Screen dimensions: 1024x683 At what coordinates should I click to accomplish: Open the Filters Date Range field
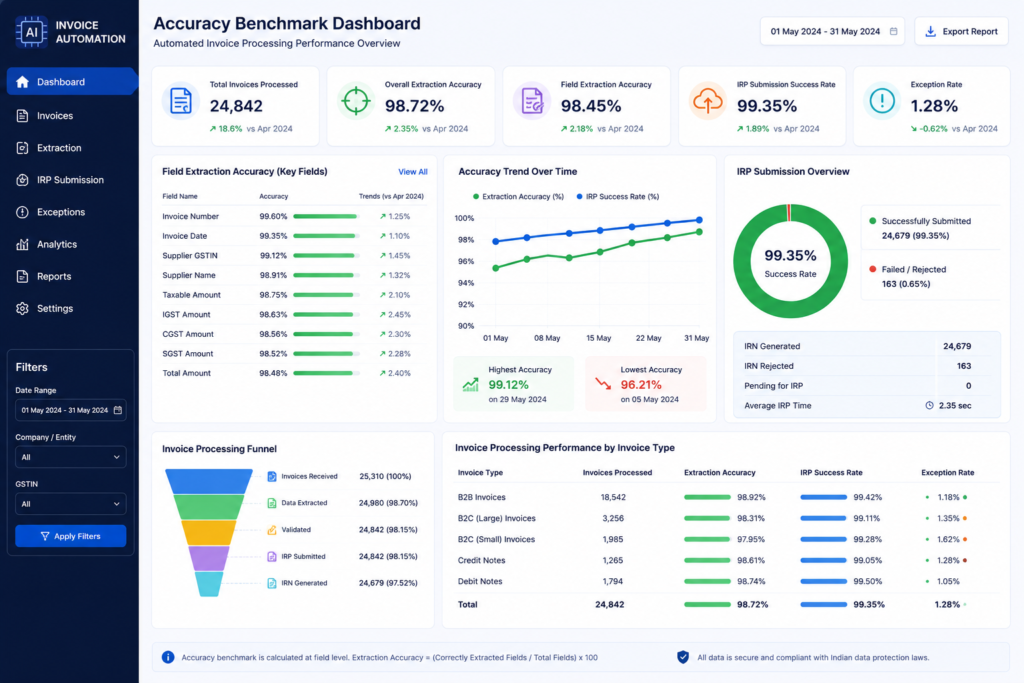pos(71,410)
